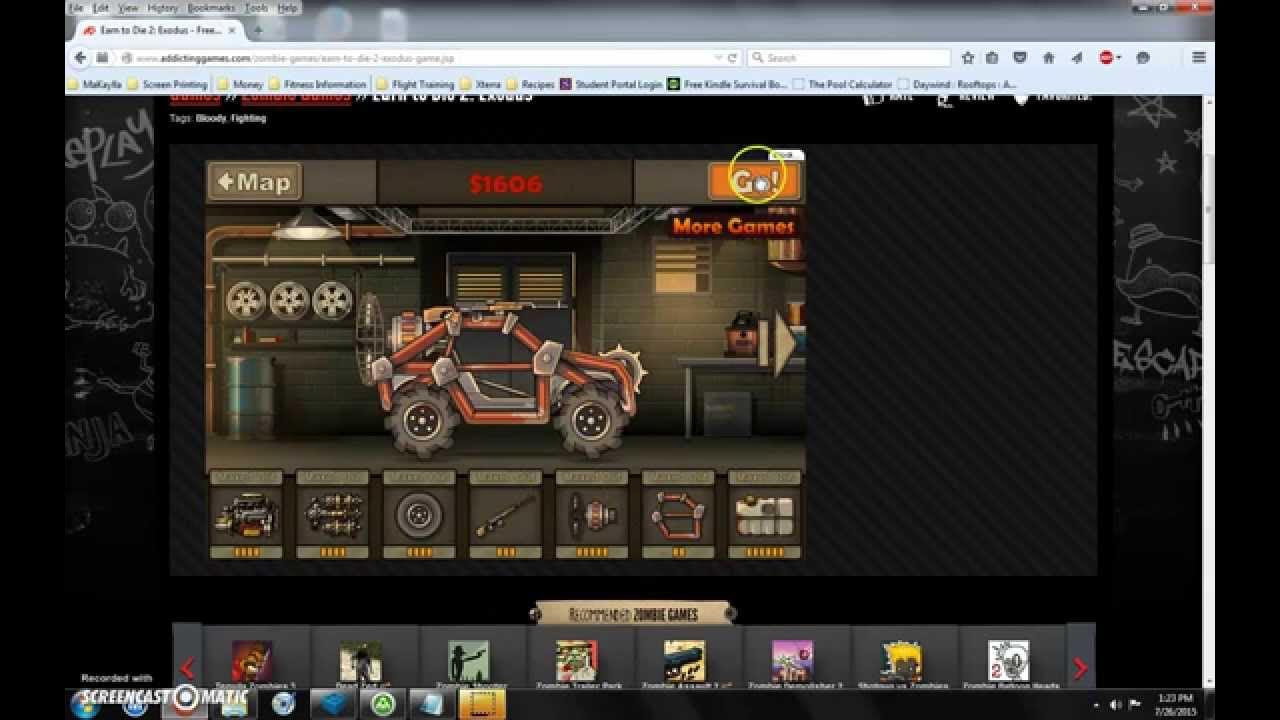Viewport: 1280px width, 720px height.
Task: Open the Daywind Rooftops bookmark
Action: pyautogui.click(x=957, y=85)
